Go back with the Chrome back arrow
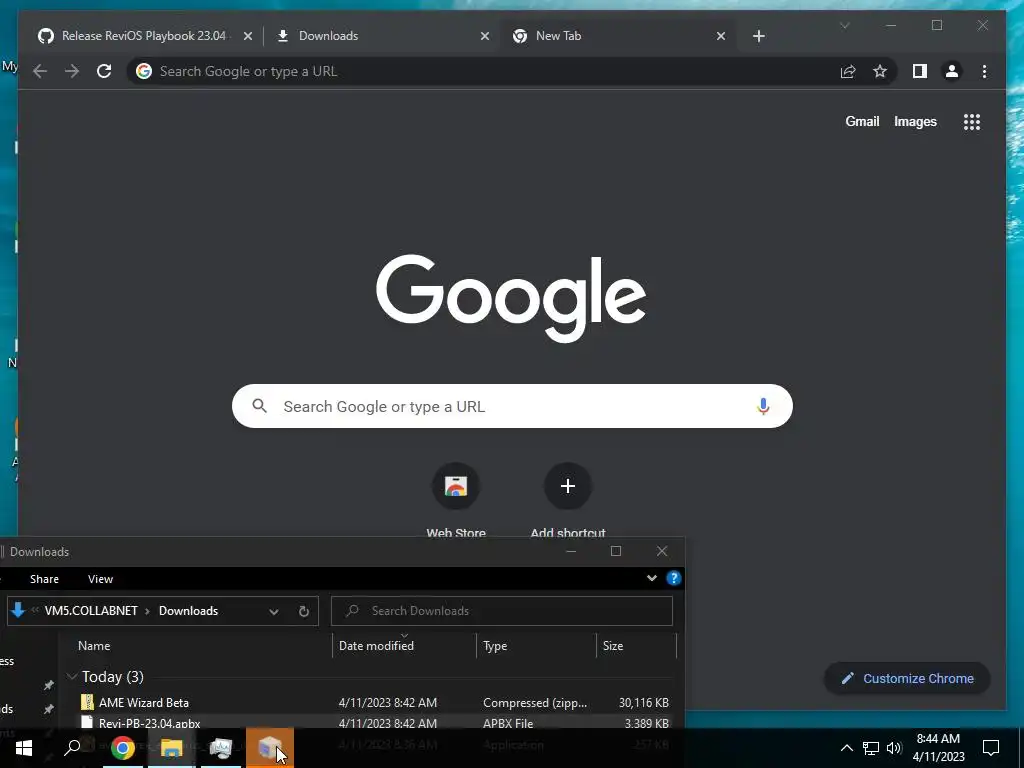Screen dimensions: 1024x768 tap(40, 71)
